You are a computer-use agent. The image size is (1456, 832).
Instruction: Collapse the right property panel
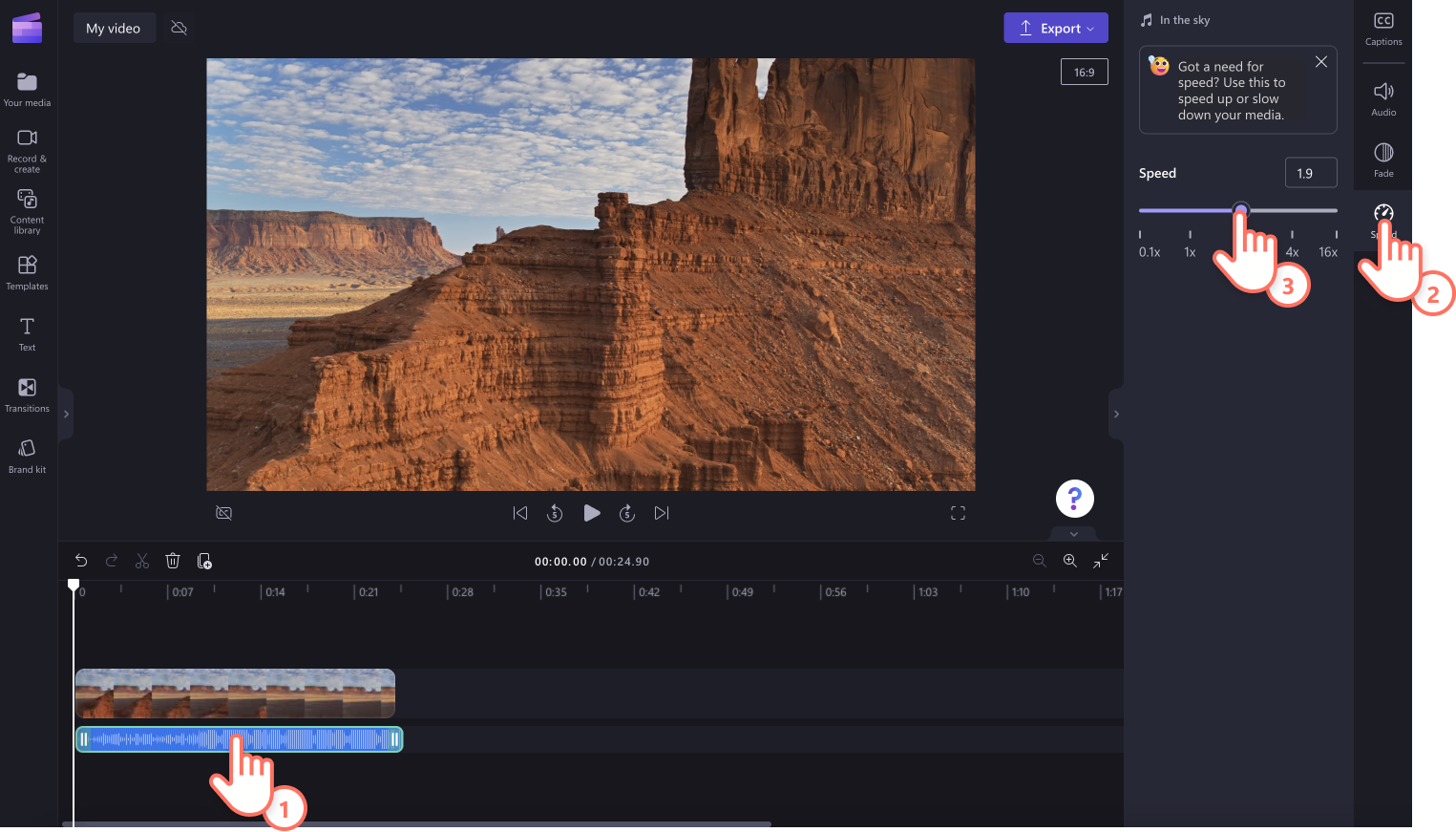click(1116, 414)
